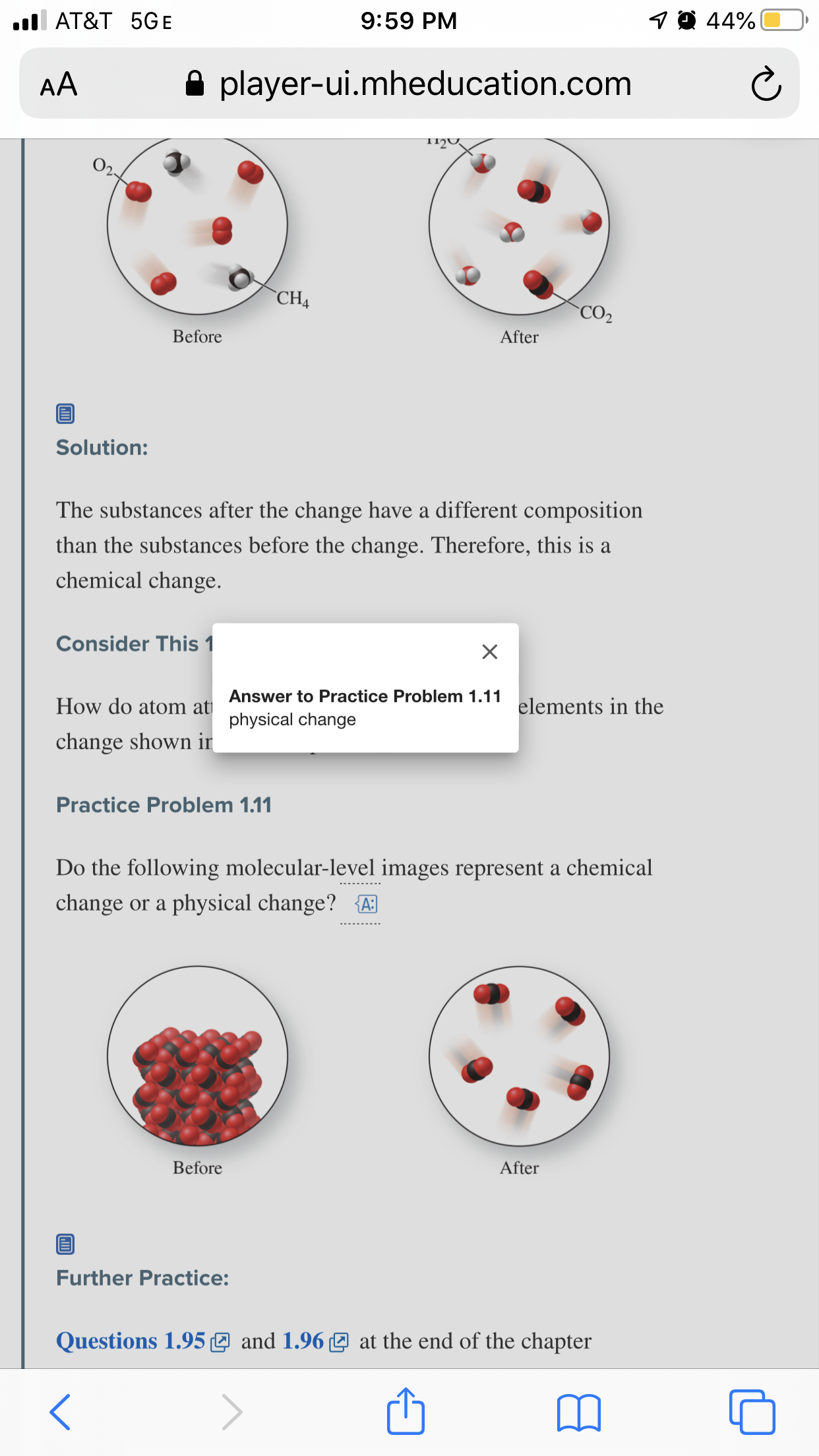The height and width of the screenshot is (1456, 819).
Task: Open the notes icon above Further Practice
Action: tap(65, 1244)
